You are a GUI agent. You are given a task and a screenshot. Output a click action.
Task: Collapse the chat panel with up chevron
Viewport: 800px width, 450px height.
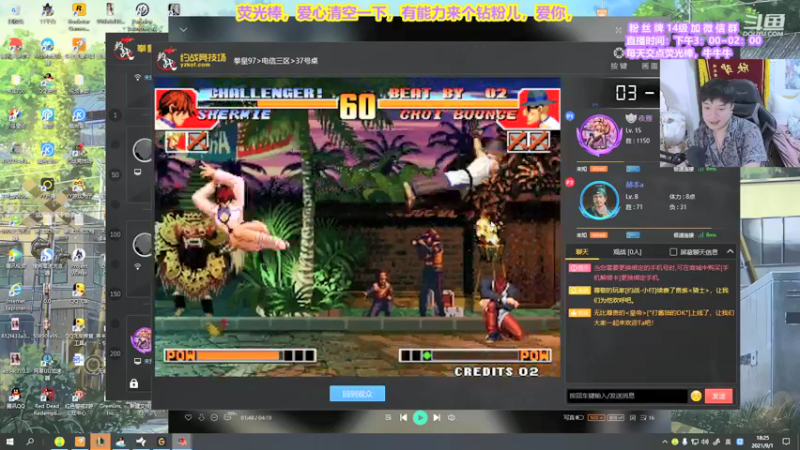coord(730,252)
